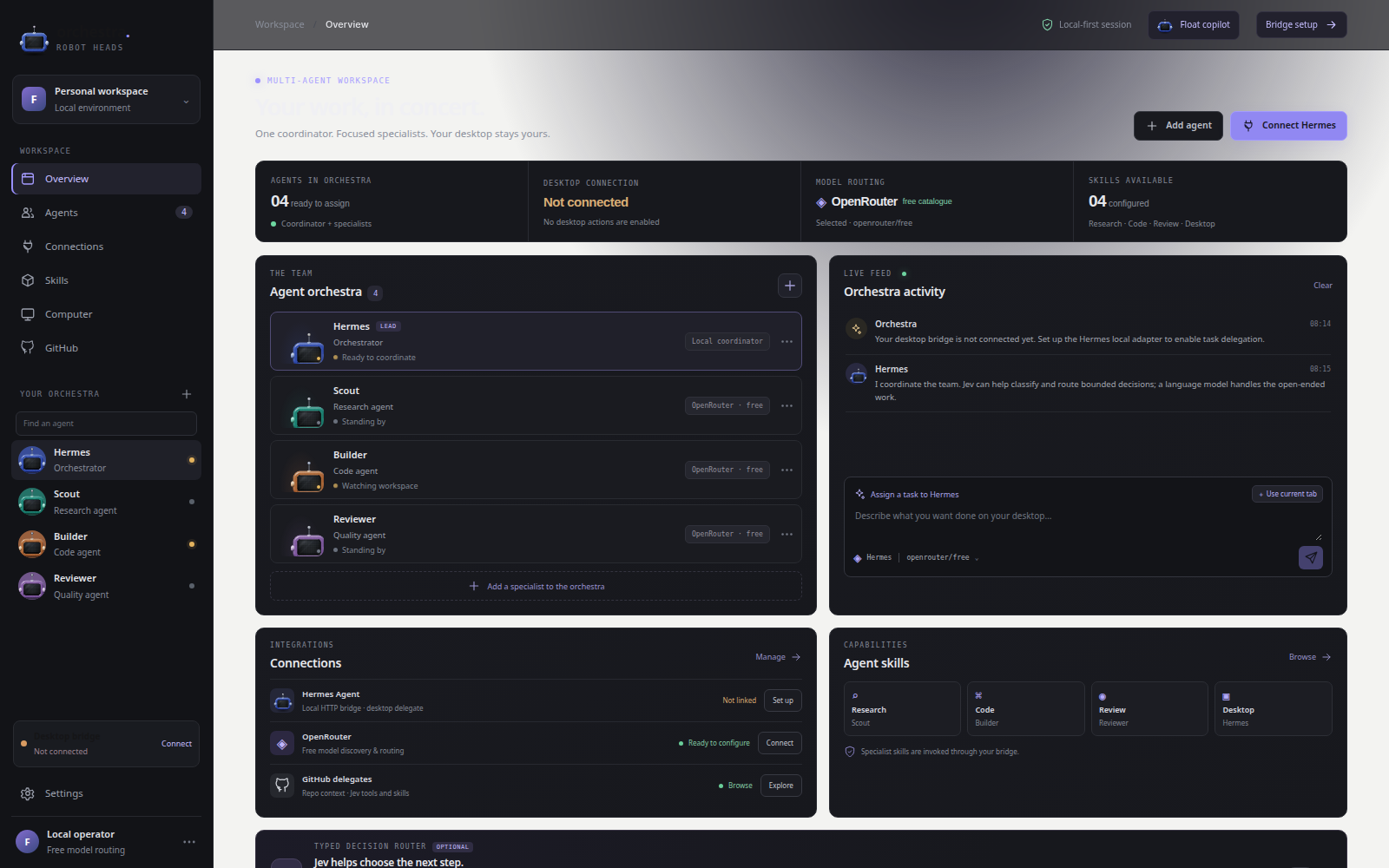This screenshot has height=868, width=1389.
Task: Click the plus icon in Agent orchestra panel
Action: click(790, 286)
